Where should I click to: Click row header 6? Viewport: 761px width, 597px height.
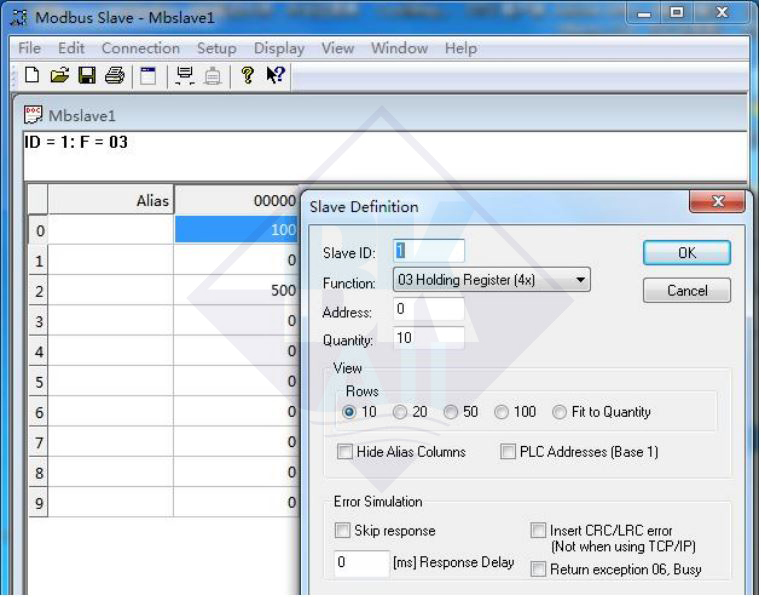coord(39,412)
